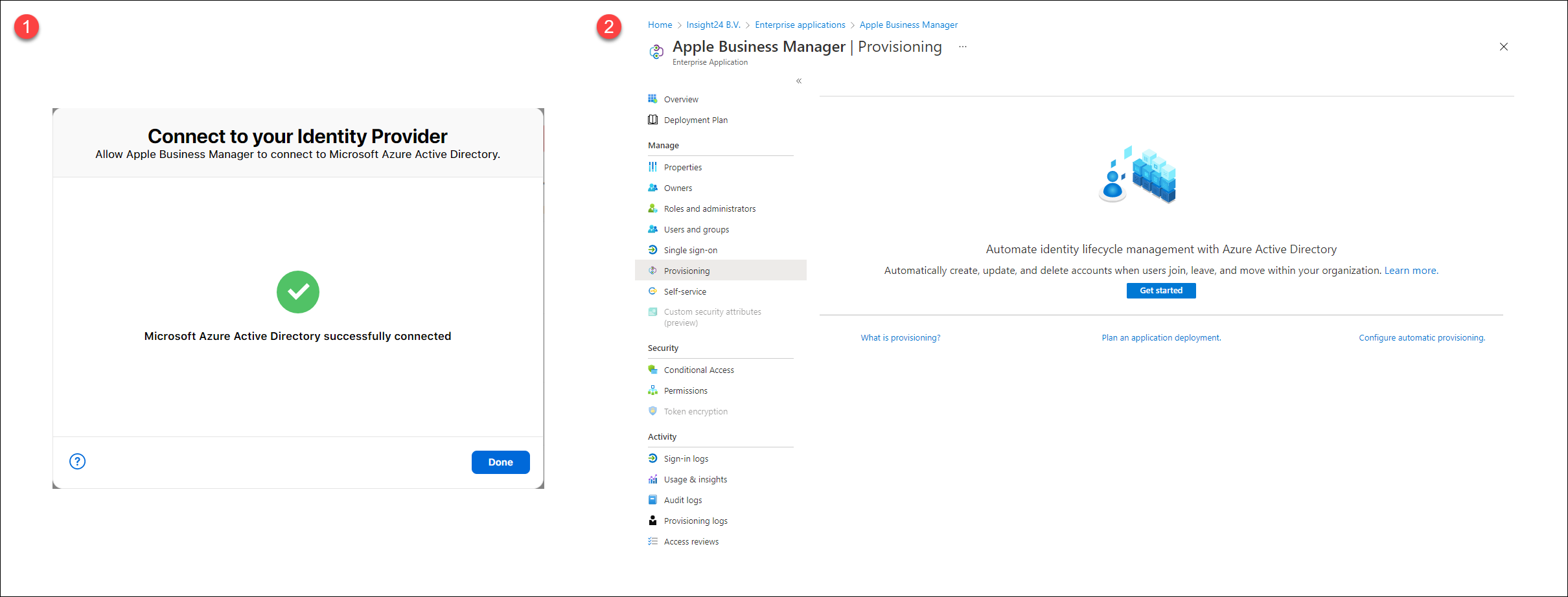Screen dimensions: 1568x597
Task: Open 'Configure automatic provisioning' link
Action: point(1422,338)
